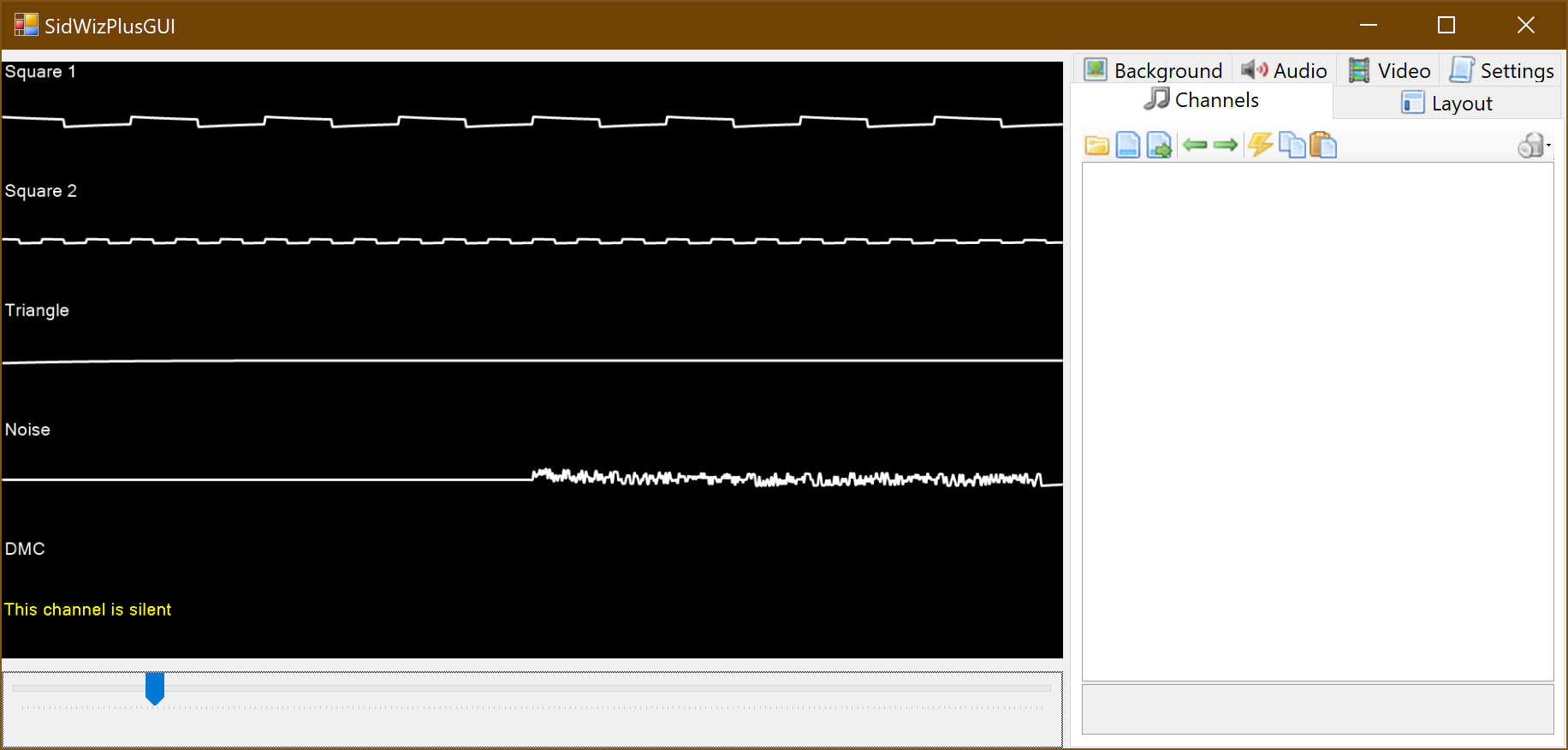This screenshot has width=1568, height=750.
Task: Click the empty channels list box
Action: click(x=1318, y=421)
